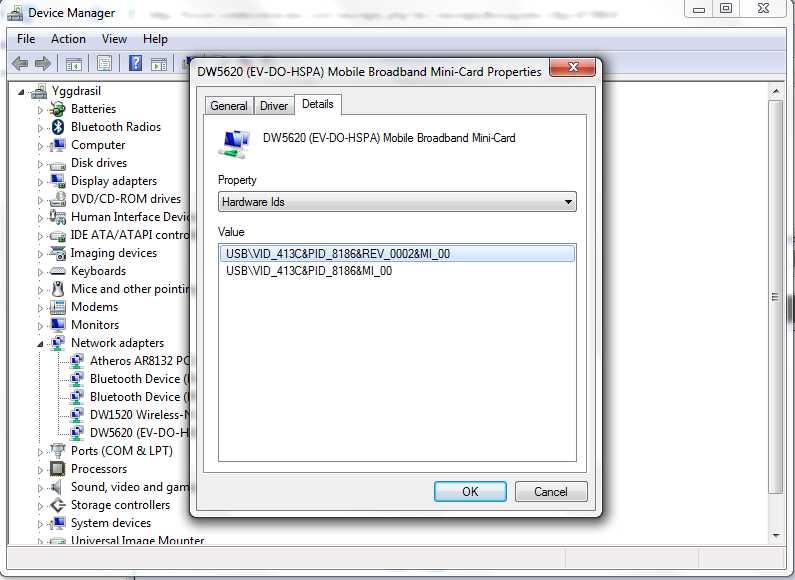Image resolution: width=795 pixels, height=580 pixels.
Task: Close the DW5620 Properties dialog
Action: point(573,67)
